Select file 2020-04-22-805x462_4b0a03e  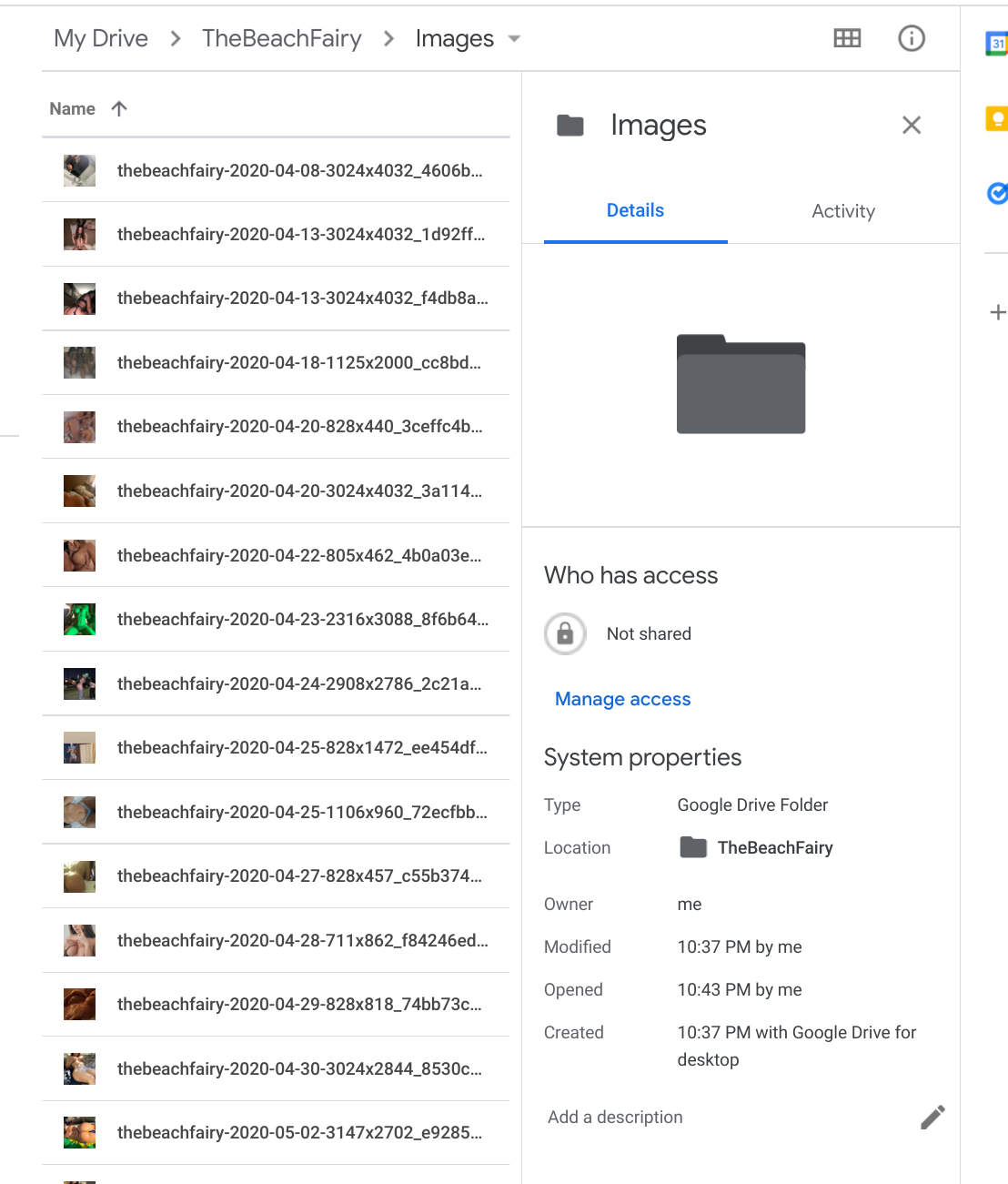click(x=276, y=555)
